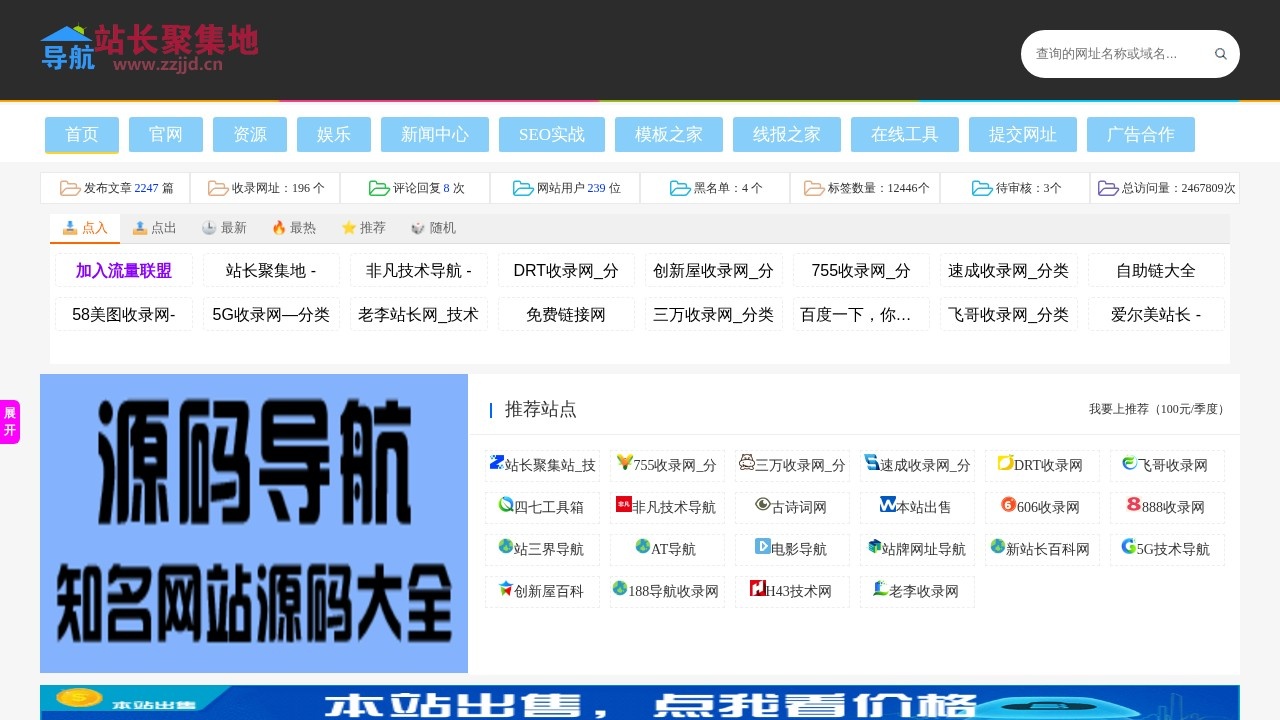Open the 58美图收录网 link
The image size is (1280, 720).
pyautogui.click(x=124, y=314)
